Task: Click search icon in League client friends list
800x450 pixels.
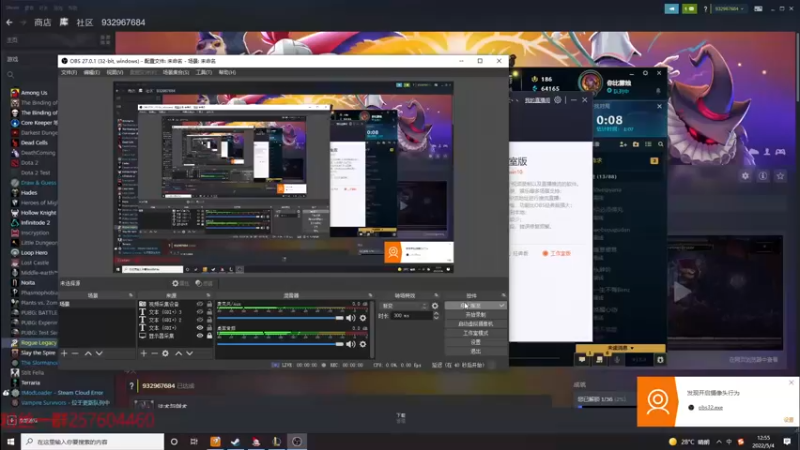Action: [661, 144]
